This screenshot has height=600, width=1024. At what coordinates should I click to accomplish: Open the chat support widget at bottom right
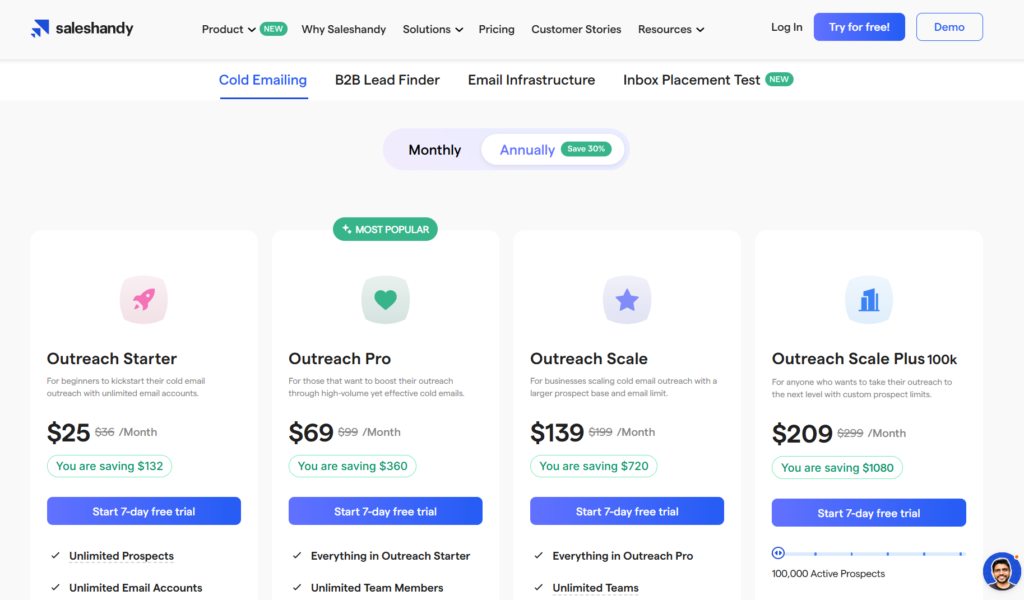click(x=1001, y=571)
